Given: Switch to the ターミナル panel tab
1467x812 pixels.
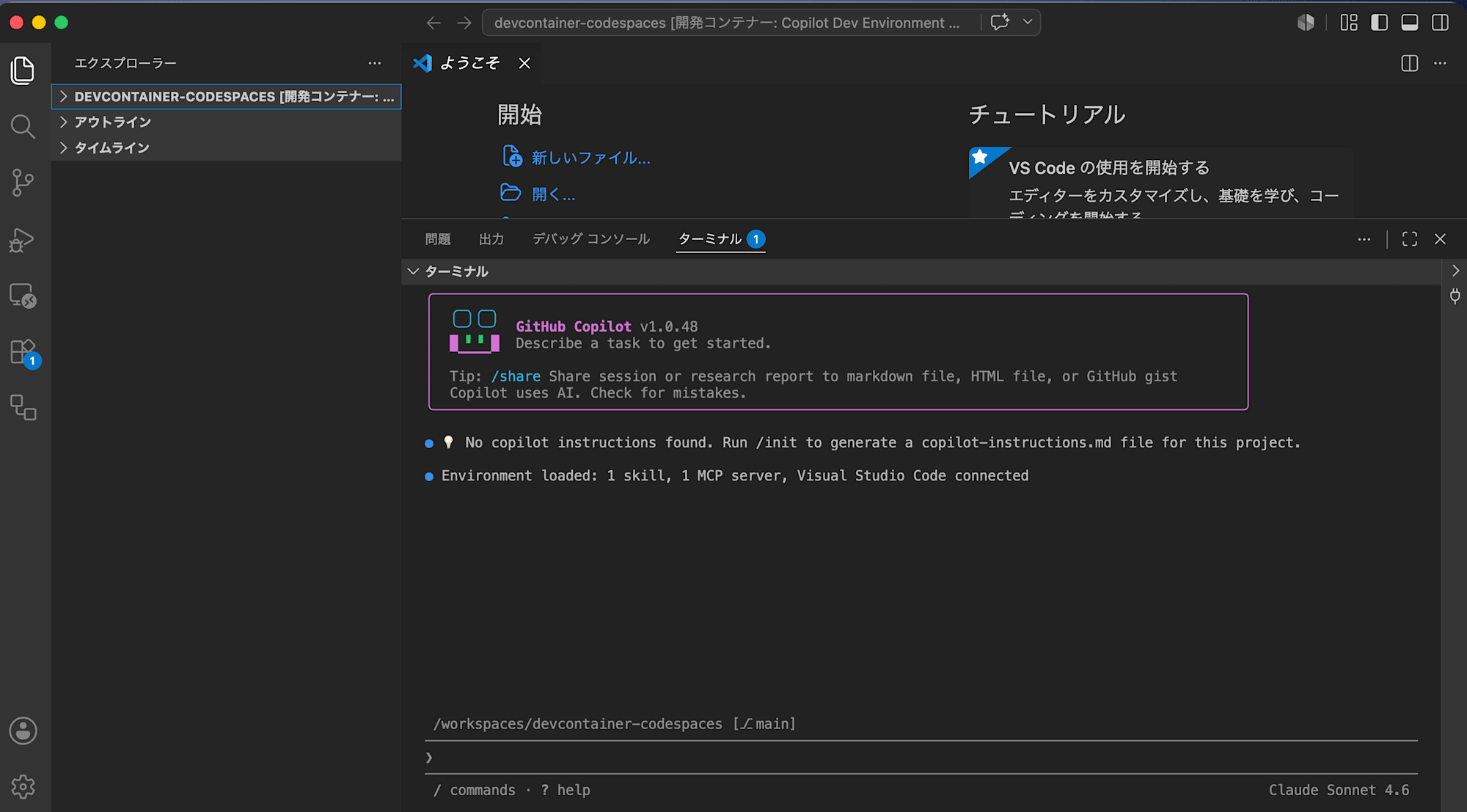Looking at the screenshot, I should [x=721, y=239].
